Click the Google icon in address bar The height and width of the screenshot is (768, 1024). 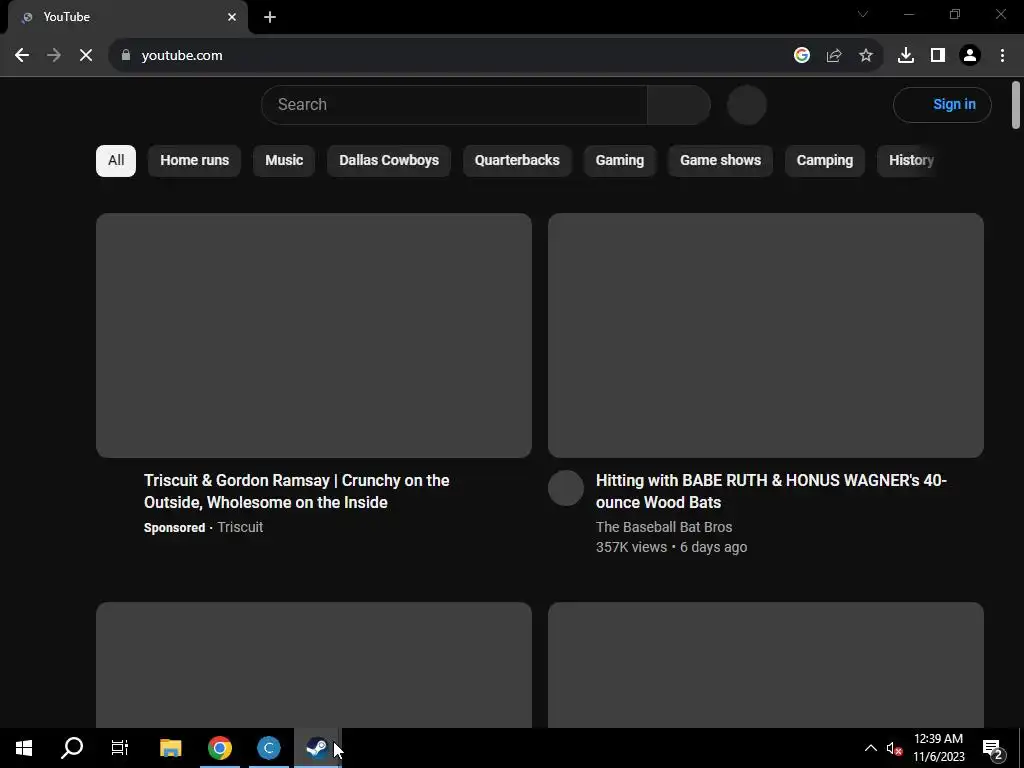(x=802, y=56)
